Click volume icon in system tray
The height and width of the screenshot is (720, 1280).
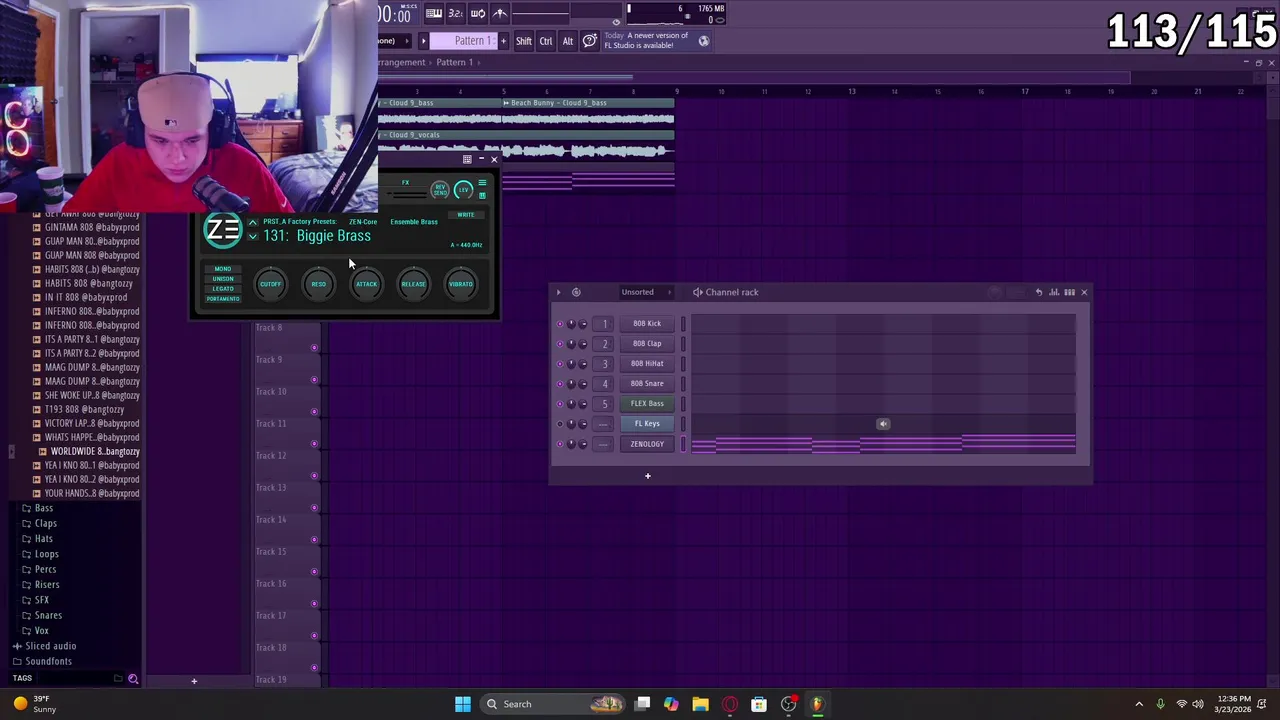pos(1198,704)
